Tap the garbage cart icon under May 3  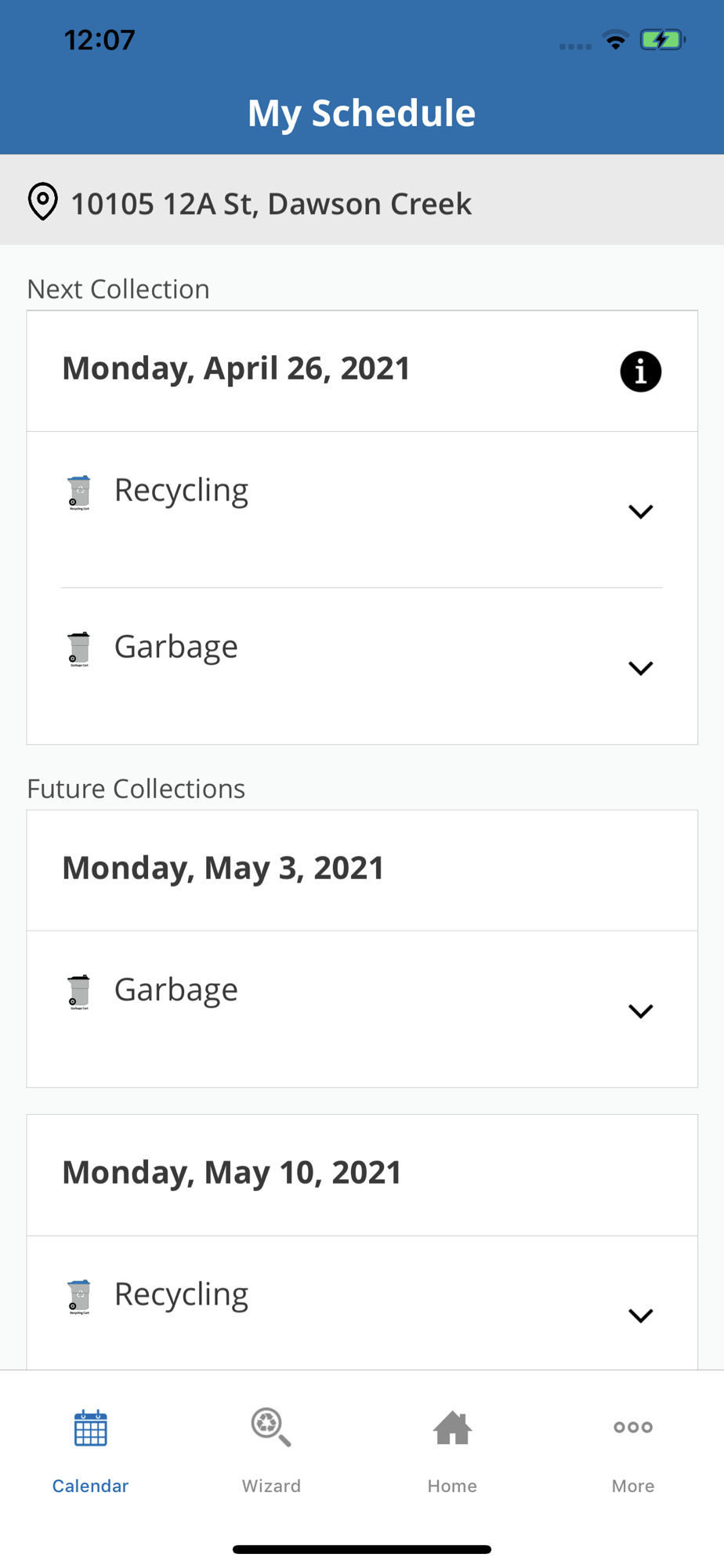pos(79,992)
